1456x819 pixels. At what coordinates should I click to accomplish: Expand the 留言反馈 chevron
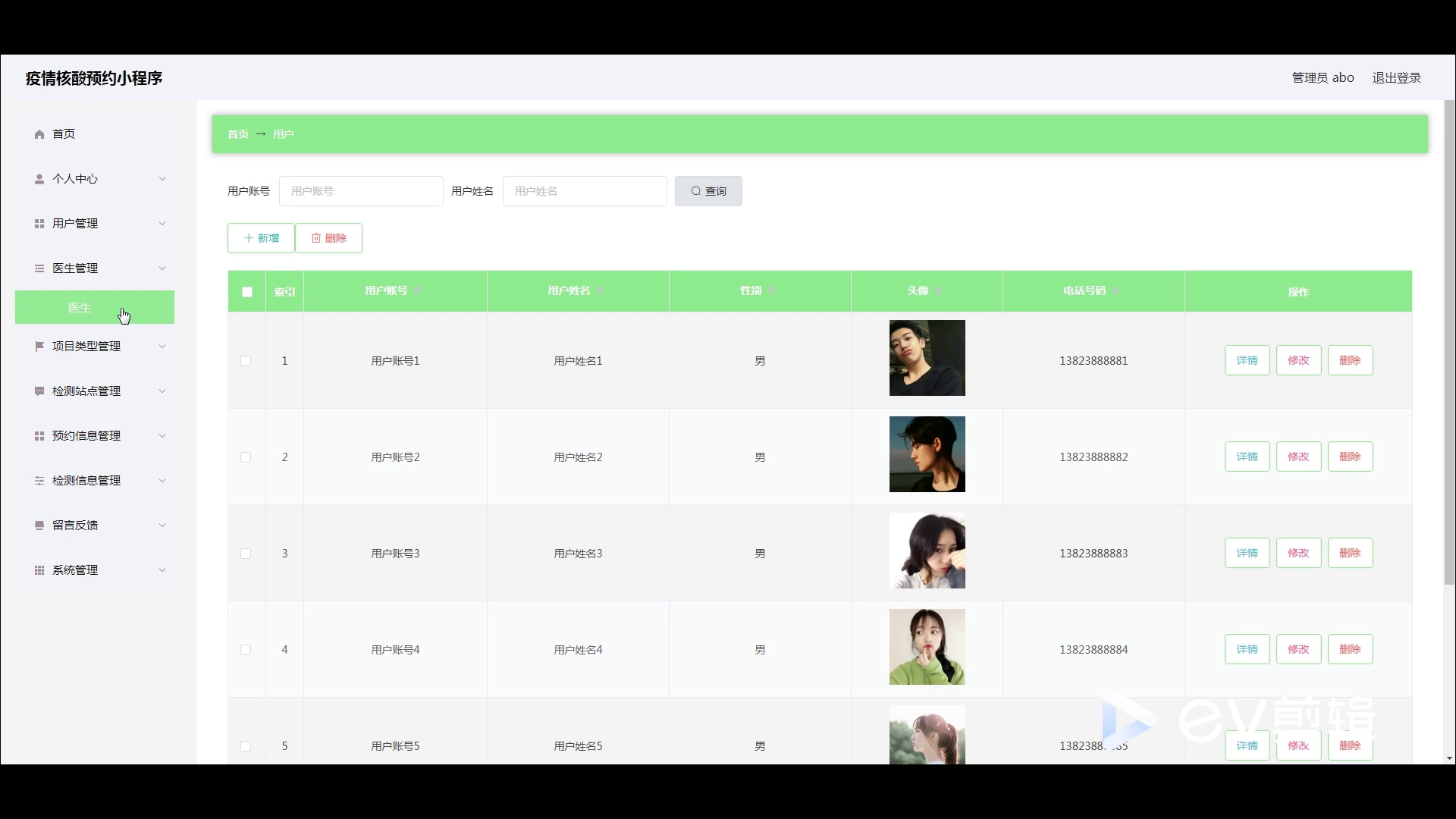pyautogui.click(x=162, y=526)
